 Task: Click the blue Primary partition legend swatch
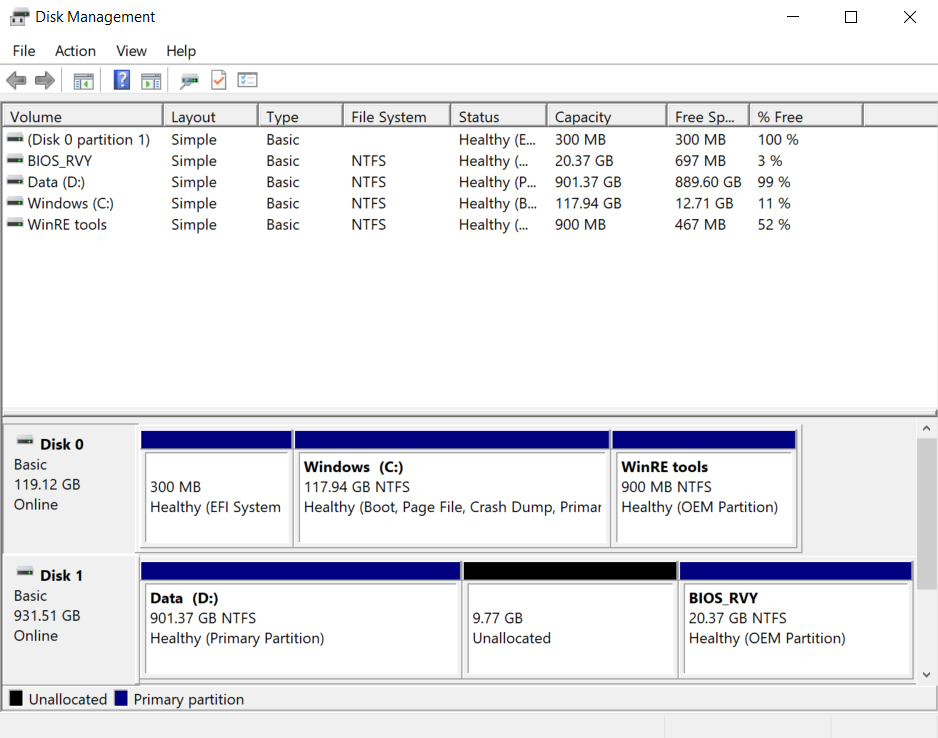(121, 699)
